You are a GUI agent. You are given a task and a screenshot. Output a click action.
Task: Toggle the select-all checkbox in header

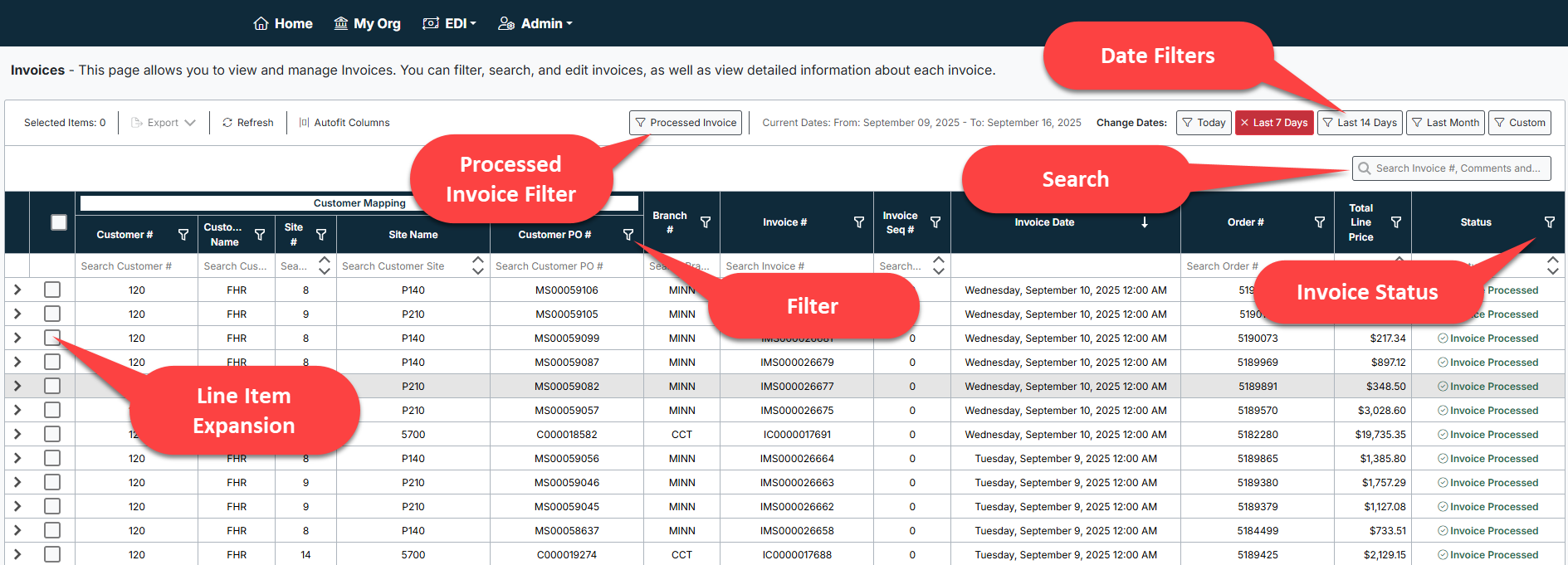point(59,222)
